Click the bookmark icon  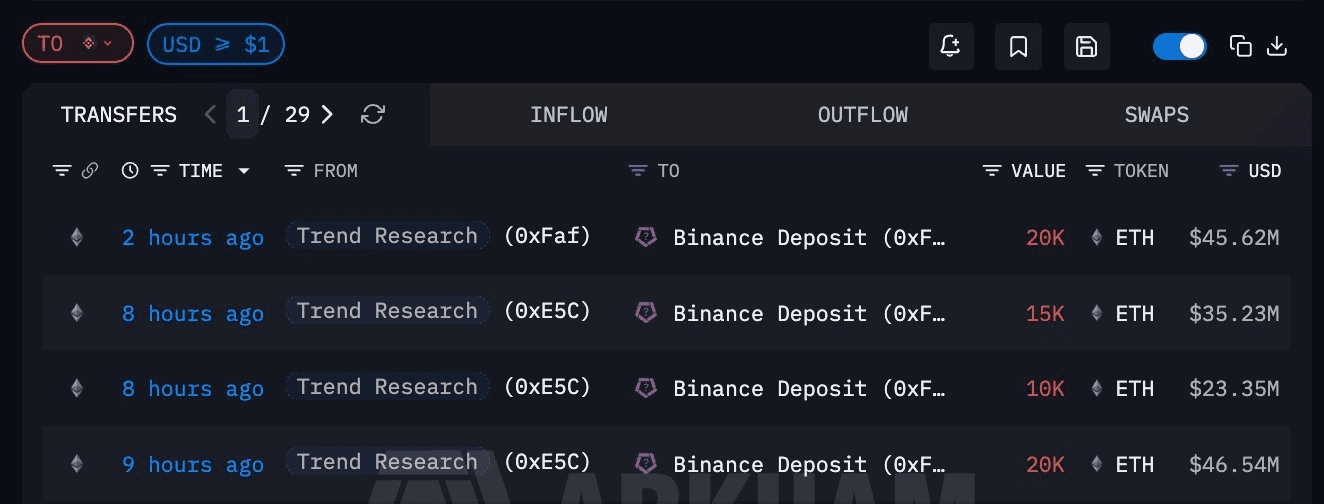click(1019, 46)
